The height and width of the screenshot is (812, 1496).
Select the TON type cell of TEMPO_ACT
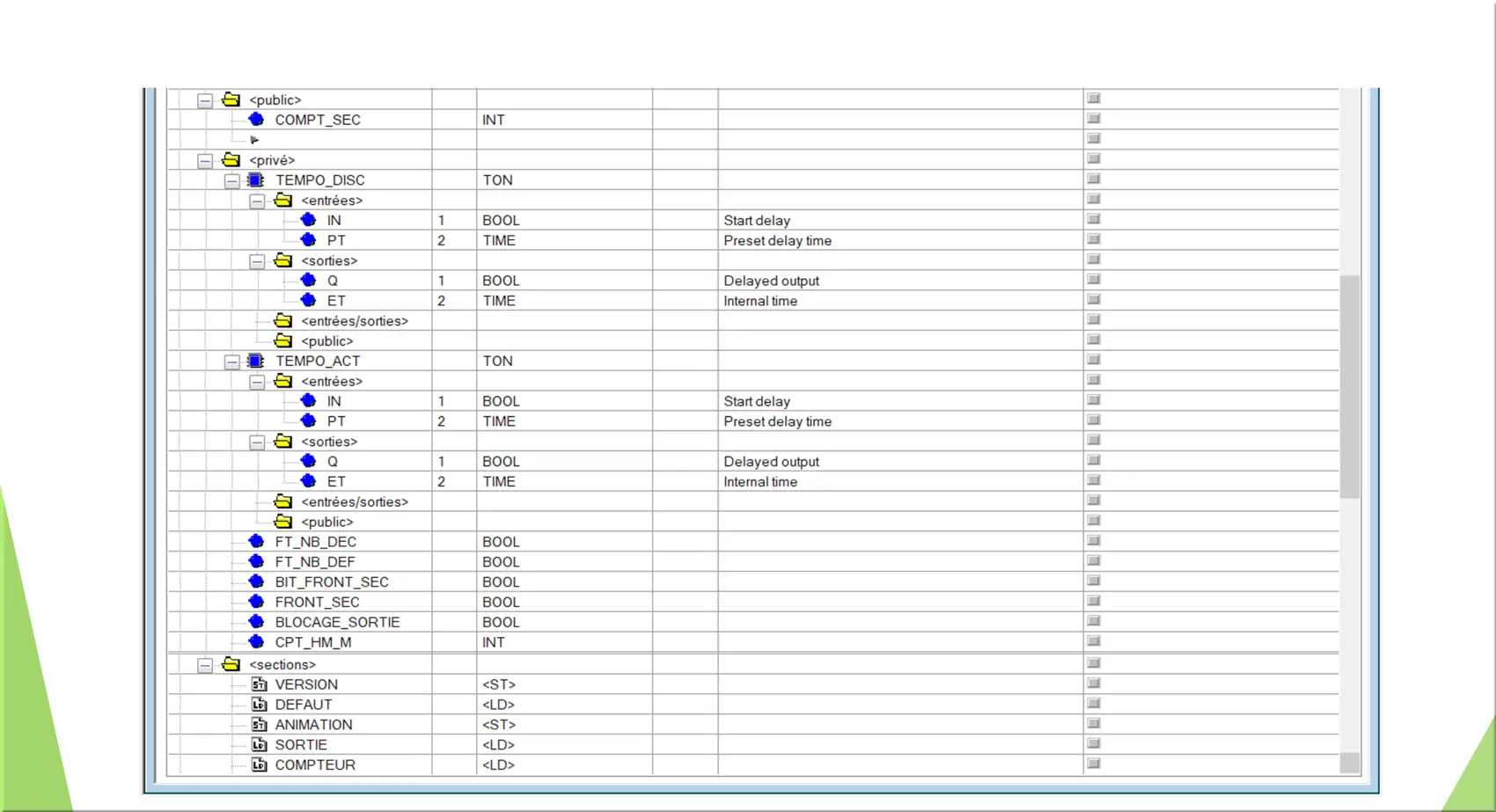pos(564,361)
